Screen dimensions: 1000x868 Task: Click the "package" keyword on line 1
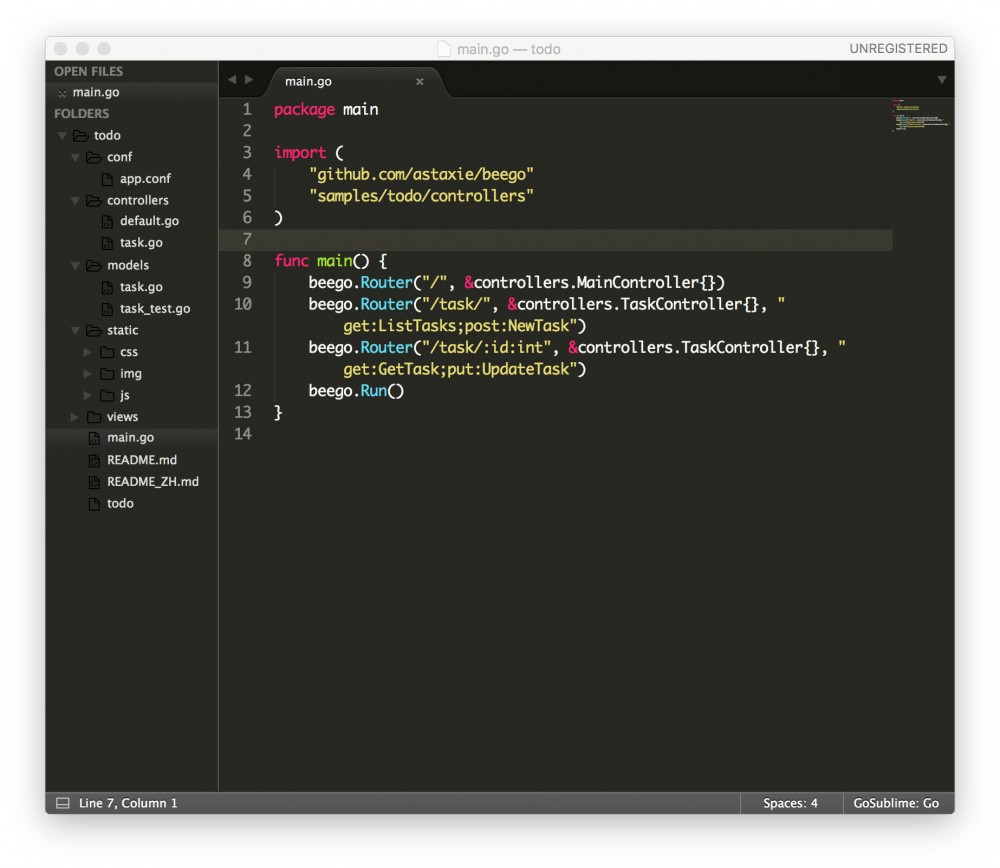pos(304,110)
